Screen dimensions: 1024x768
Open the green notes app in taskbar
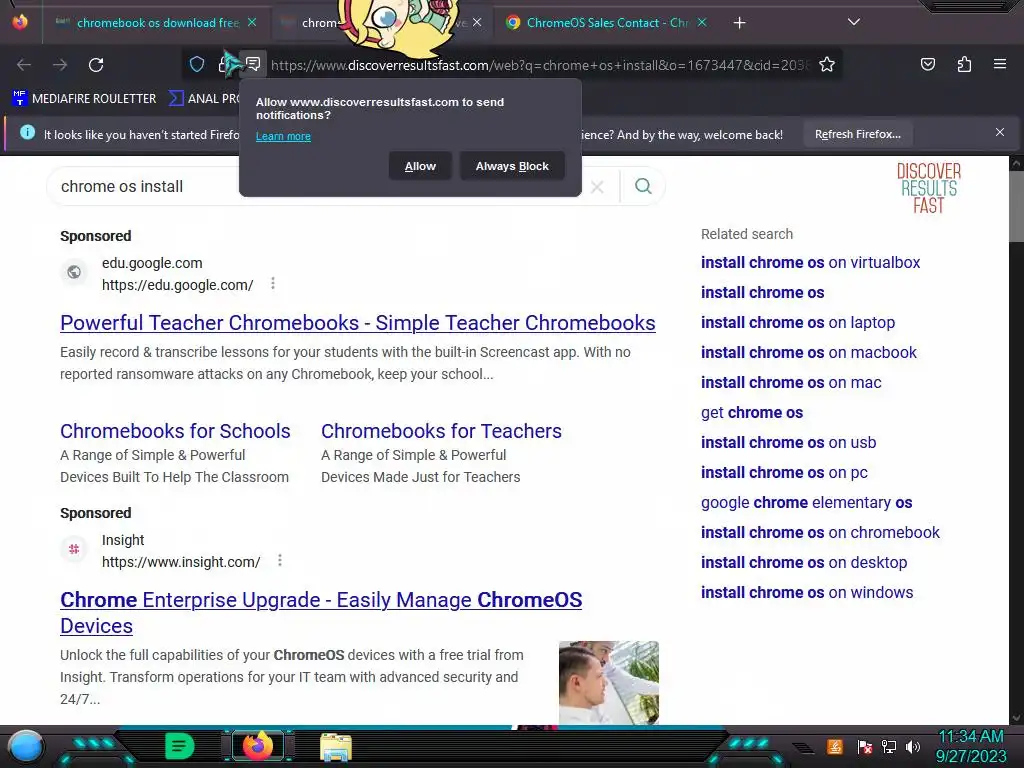pos(180,746)
